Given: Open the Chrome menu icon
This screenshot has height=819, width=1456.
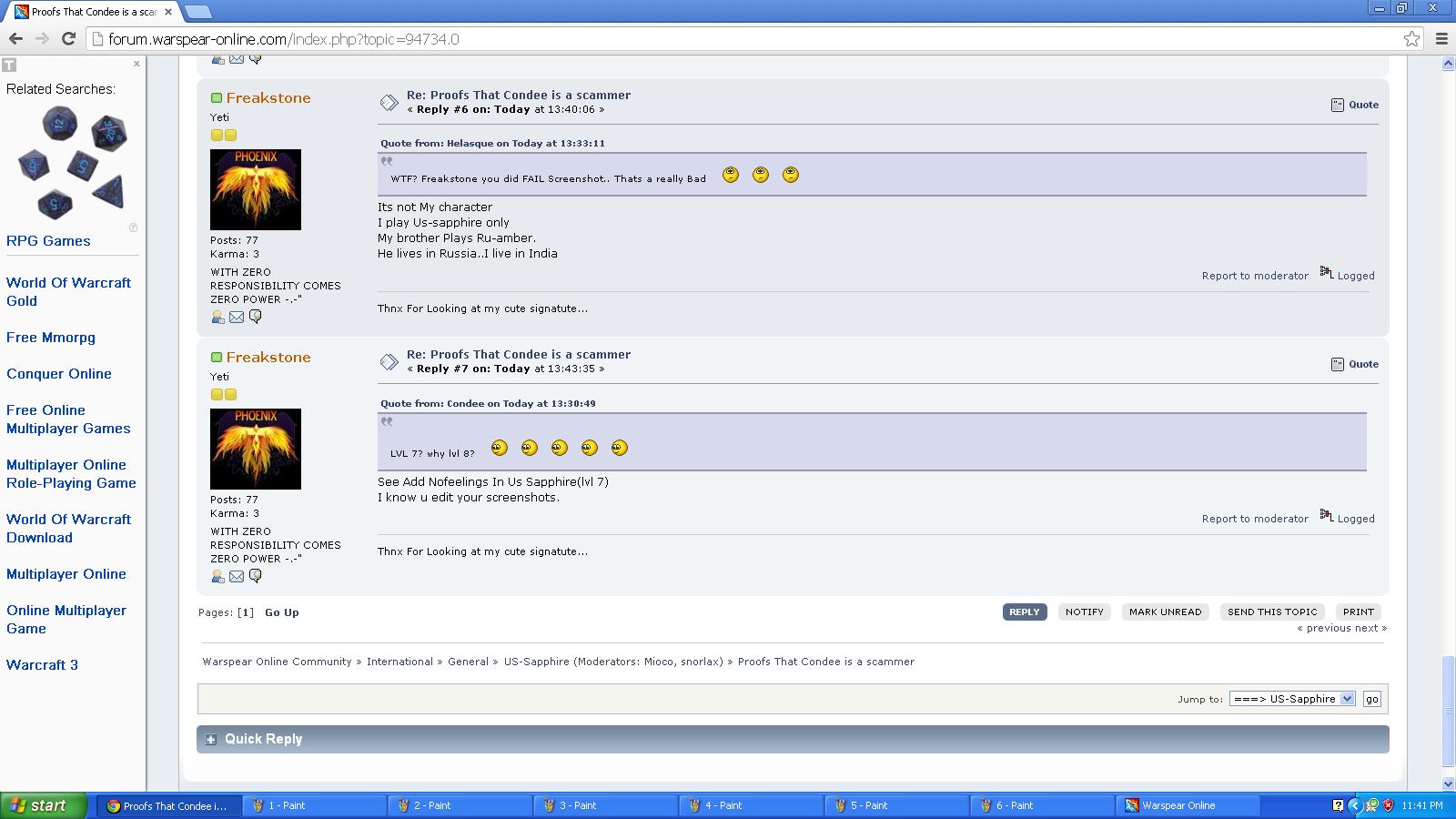Looking at the screenshot, I should point(1441,38).
